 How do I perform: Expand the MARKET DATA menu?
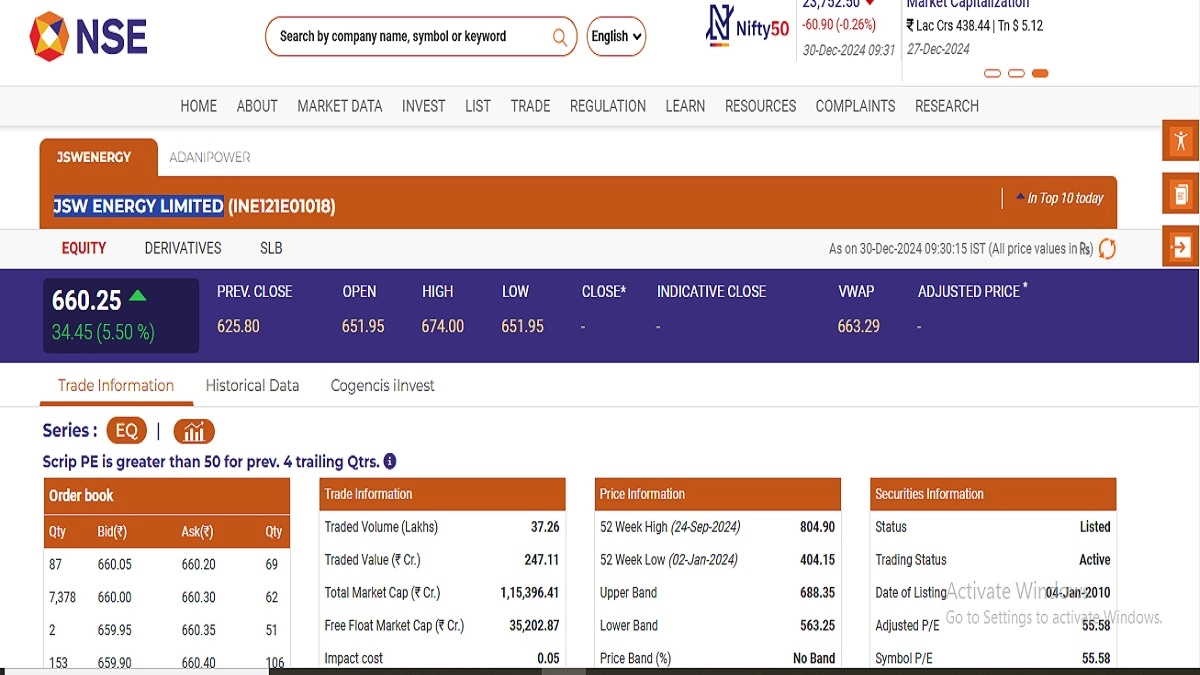[x=339, y=106]
